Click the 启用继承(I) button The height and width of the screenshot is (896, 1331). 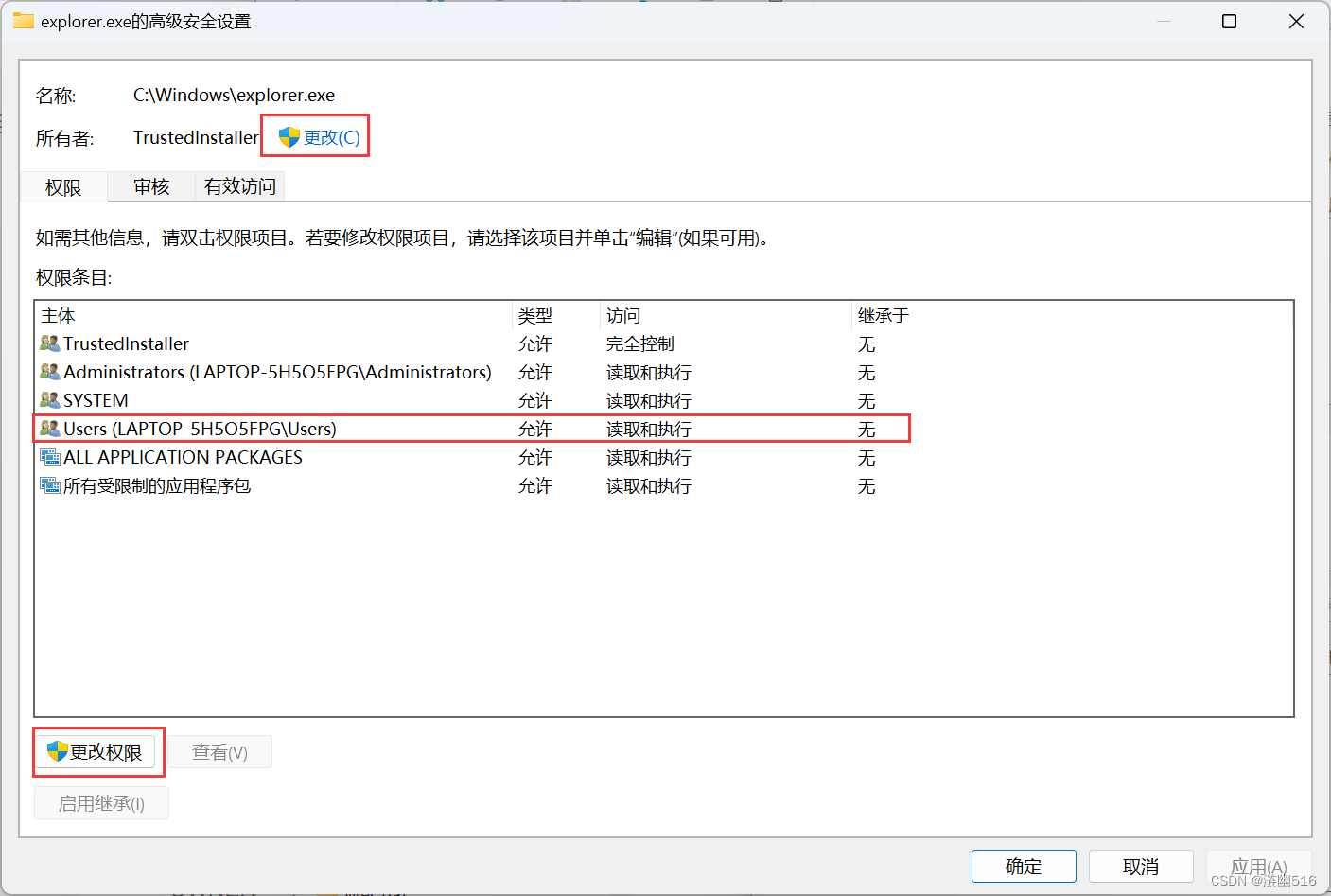point(101,803)
